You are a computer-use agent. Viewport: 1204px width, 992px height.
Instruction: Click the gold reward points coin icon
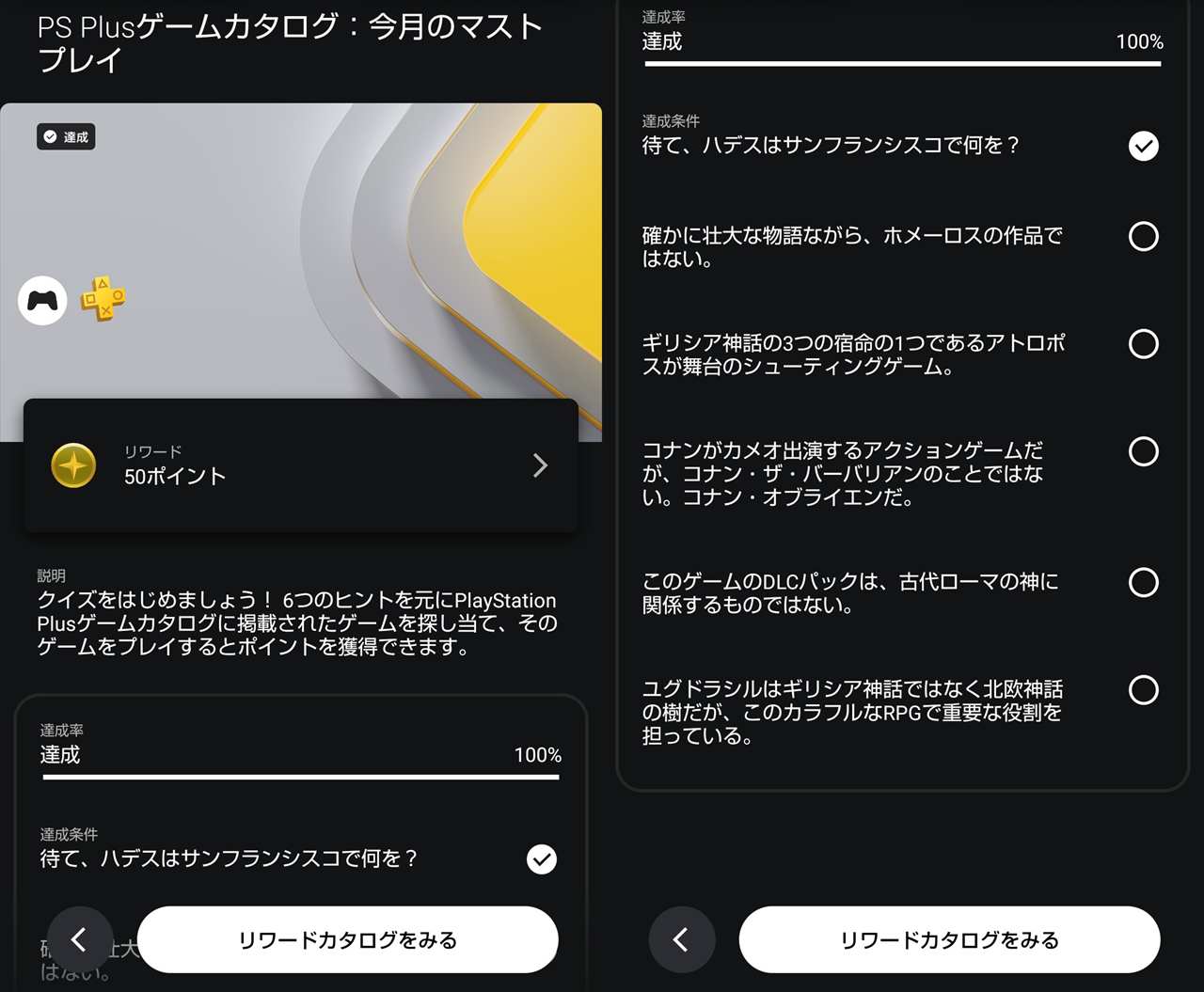point(73,465)
